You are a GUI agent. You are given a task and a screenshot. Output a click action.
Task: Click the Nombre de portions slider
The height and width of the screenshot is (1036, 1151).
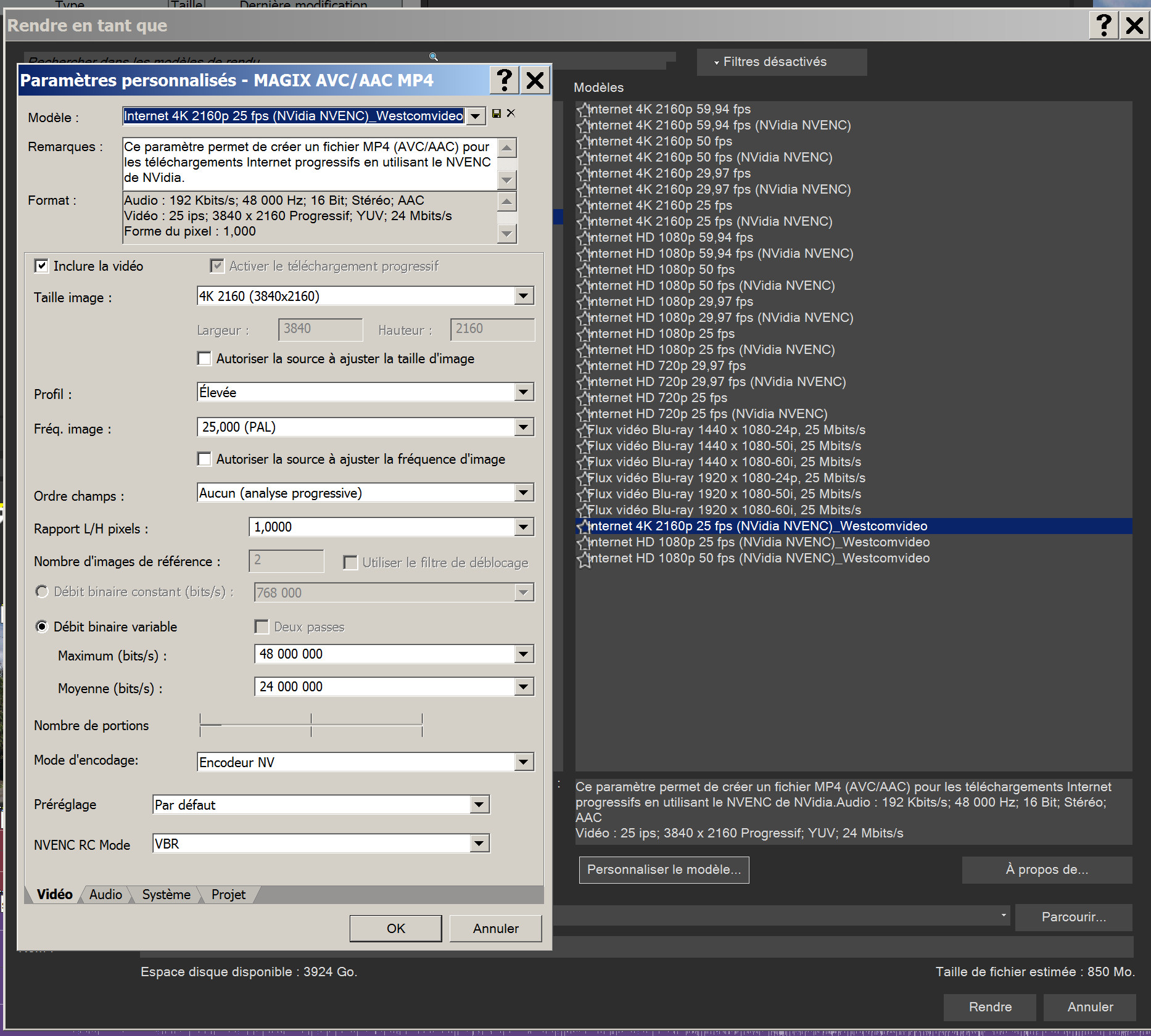(311, 725)
